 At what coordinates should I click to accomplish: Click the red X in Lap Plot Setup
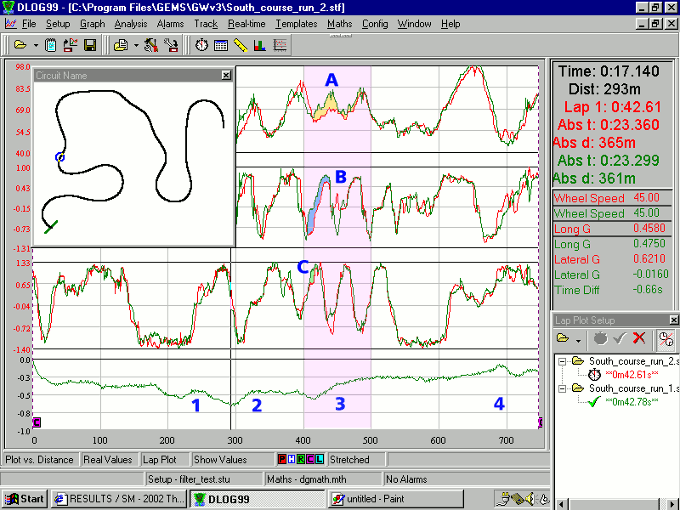pos(639,339)
